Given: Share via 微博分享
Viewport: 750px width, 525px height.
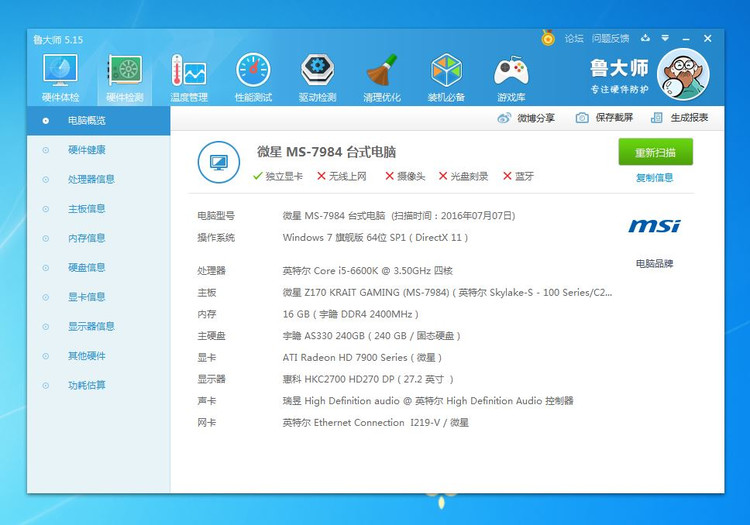Looking at the screenshot, I should (x=526, y=118).
